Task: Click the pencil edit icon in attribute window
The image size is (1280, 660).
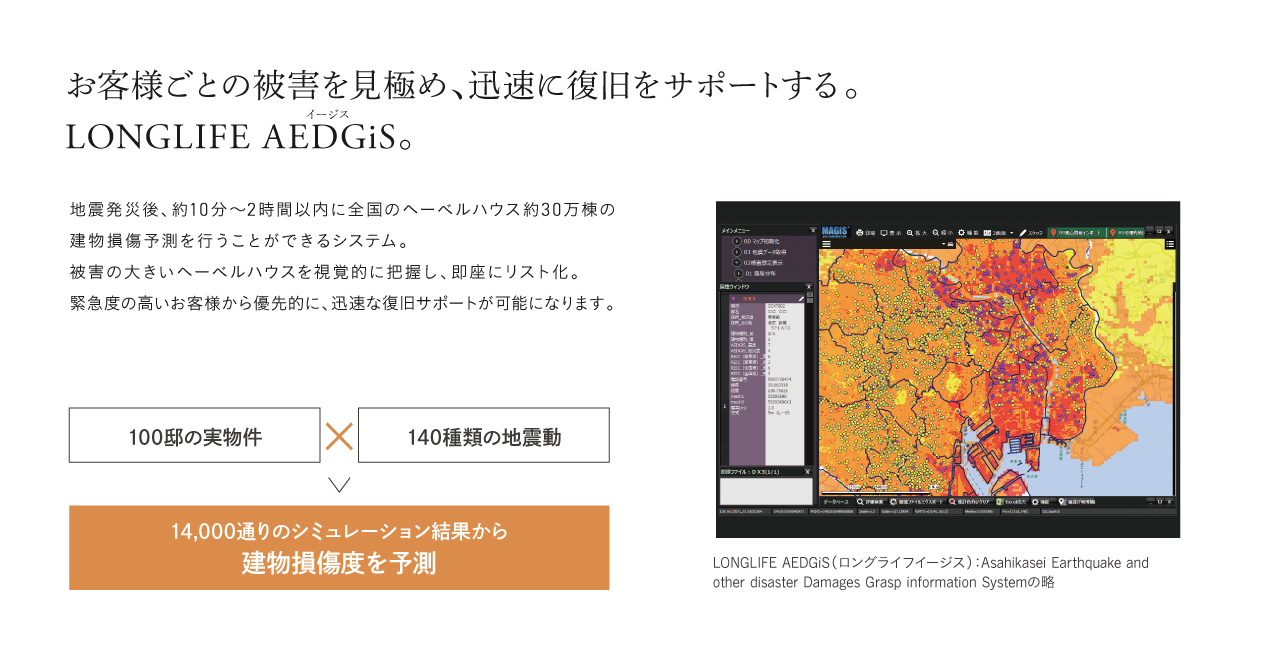Action: pos(801,298)
